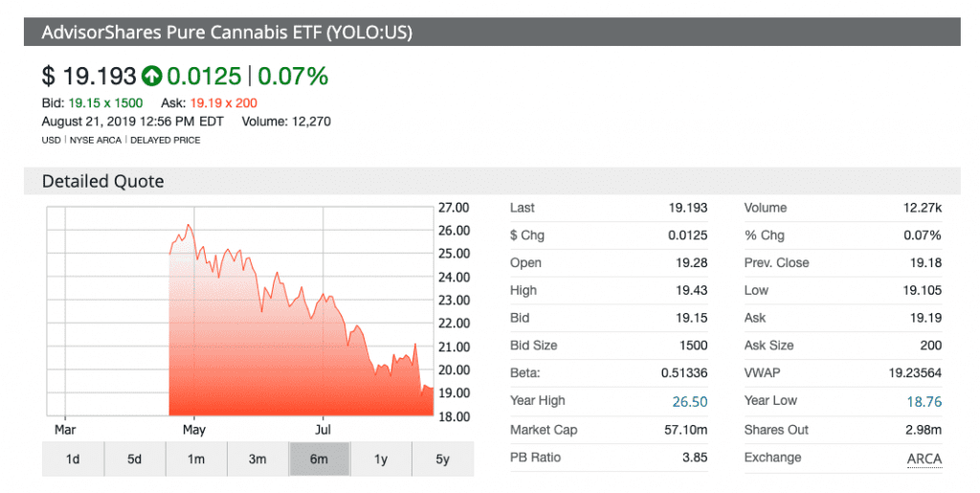Screen dimensions: 980x493
Task: Switch chart to 5d range
Action: tap(134, 459)
